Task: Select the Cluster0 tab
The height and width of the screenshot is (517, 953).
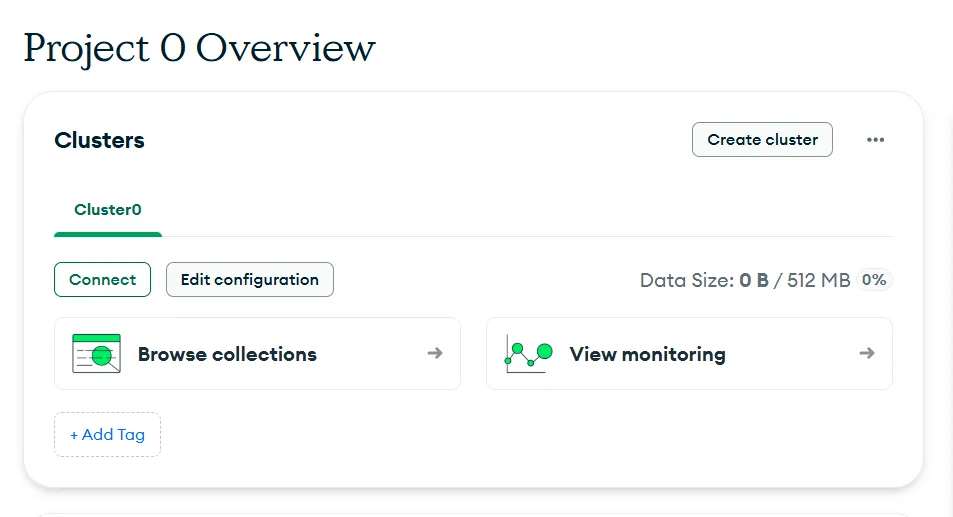Action: pos(108,210)
